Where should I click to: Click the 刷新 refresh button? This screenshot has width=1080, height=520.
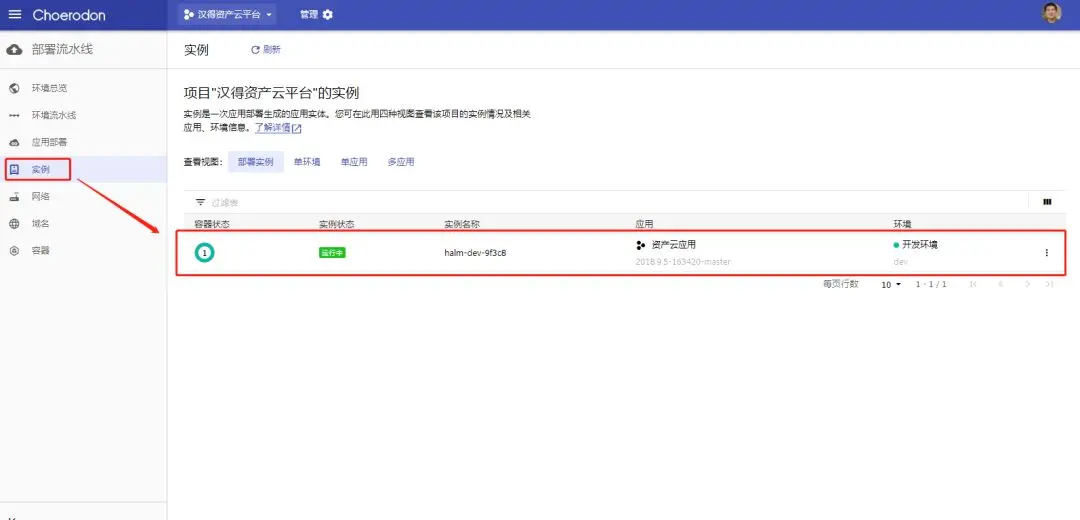click(x=266, y=50)
